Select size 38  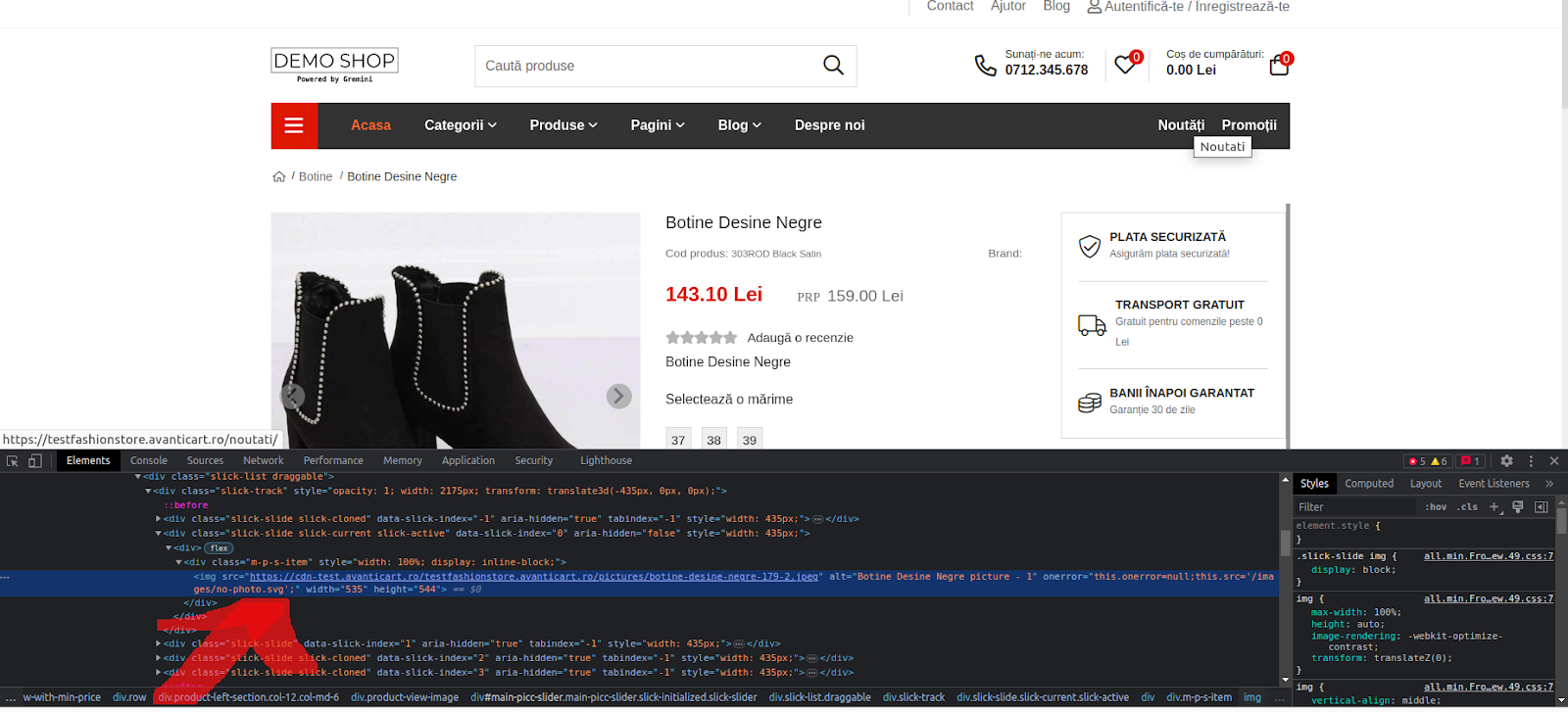click(x=713, y=439)
